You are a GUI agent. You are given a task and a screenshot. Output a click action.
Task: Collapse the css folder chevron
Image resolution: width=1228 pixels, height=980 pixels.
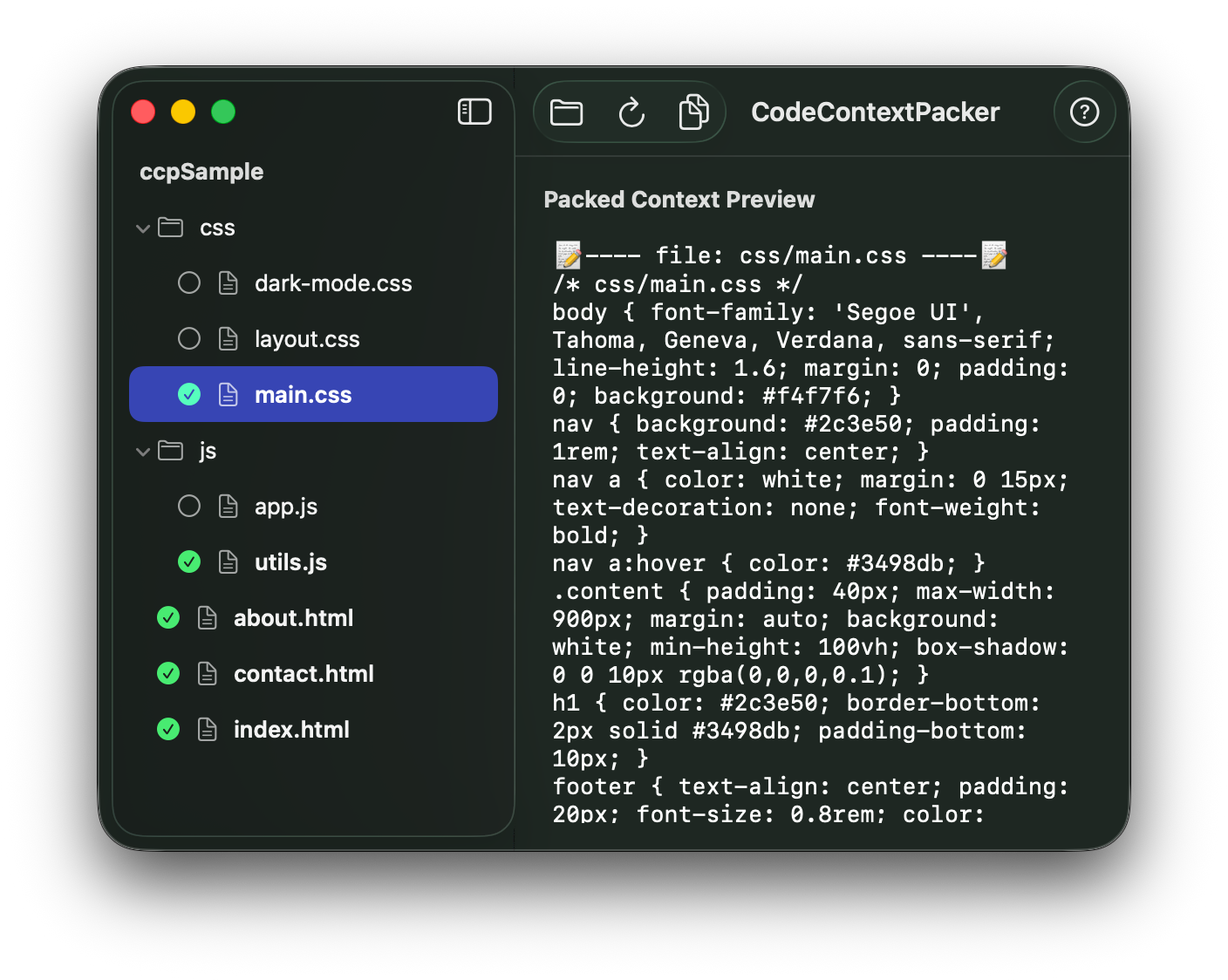[x=142, y=228]
